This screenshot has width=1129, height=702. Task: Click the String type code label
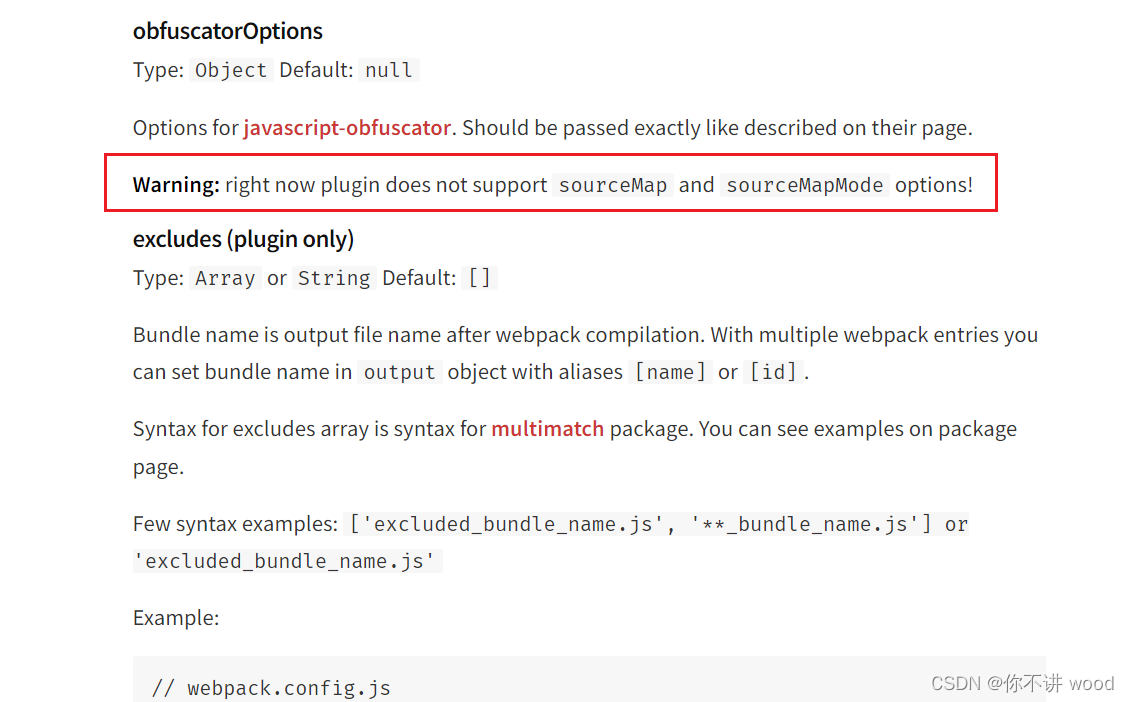[x=334, y=278]
